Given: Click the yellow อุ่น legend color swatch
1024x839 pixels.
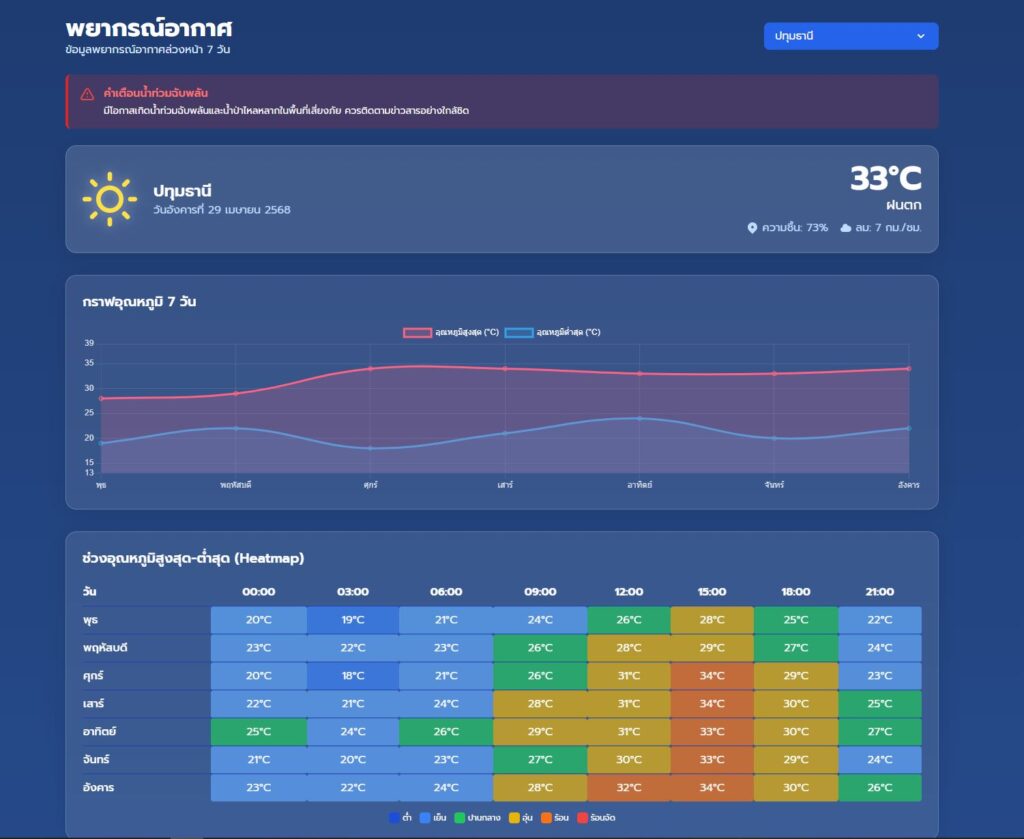Looking at the screenshot, I should click(514, 818).
